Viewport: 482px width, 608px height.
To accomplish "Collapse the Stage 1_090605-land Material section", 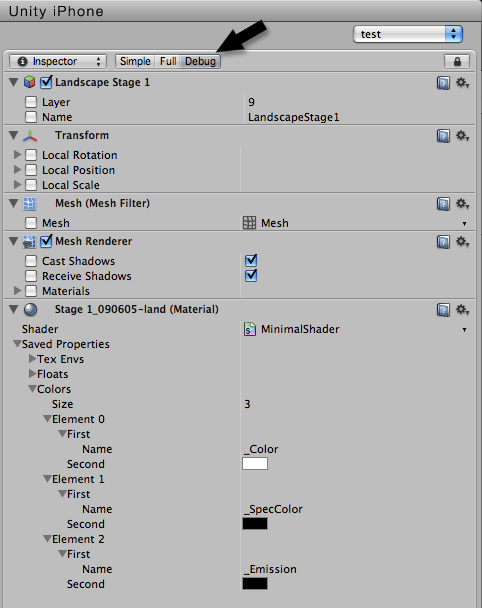I will click(x=14, y=310).
